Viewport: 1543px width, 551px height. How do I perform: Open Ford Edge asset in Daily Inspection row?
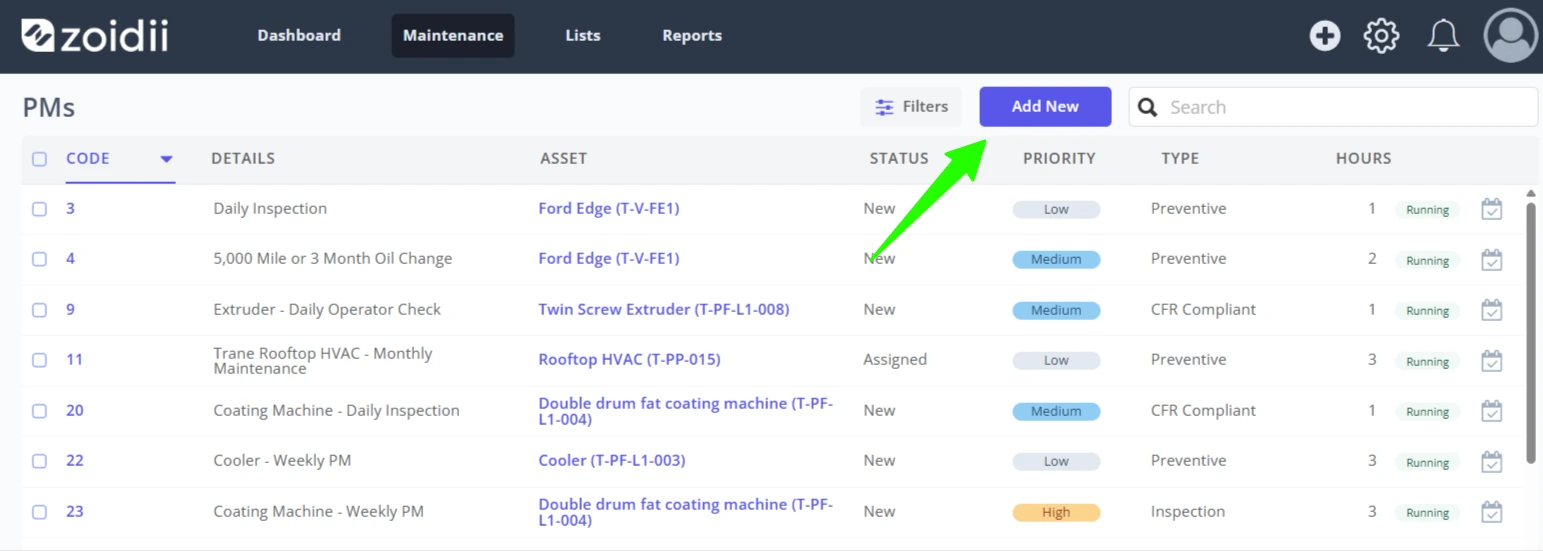[609, 209]
